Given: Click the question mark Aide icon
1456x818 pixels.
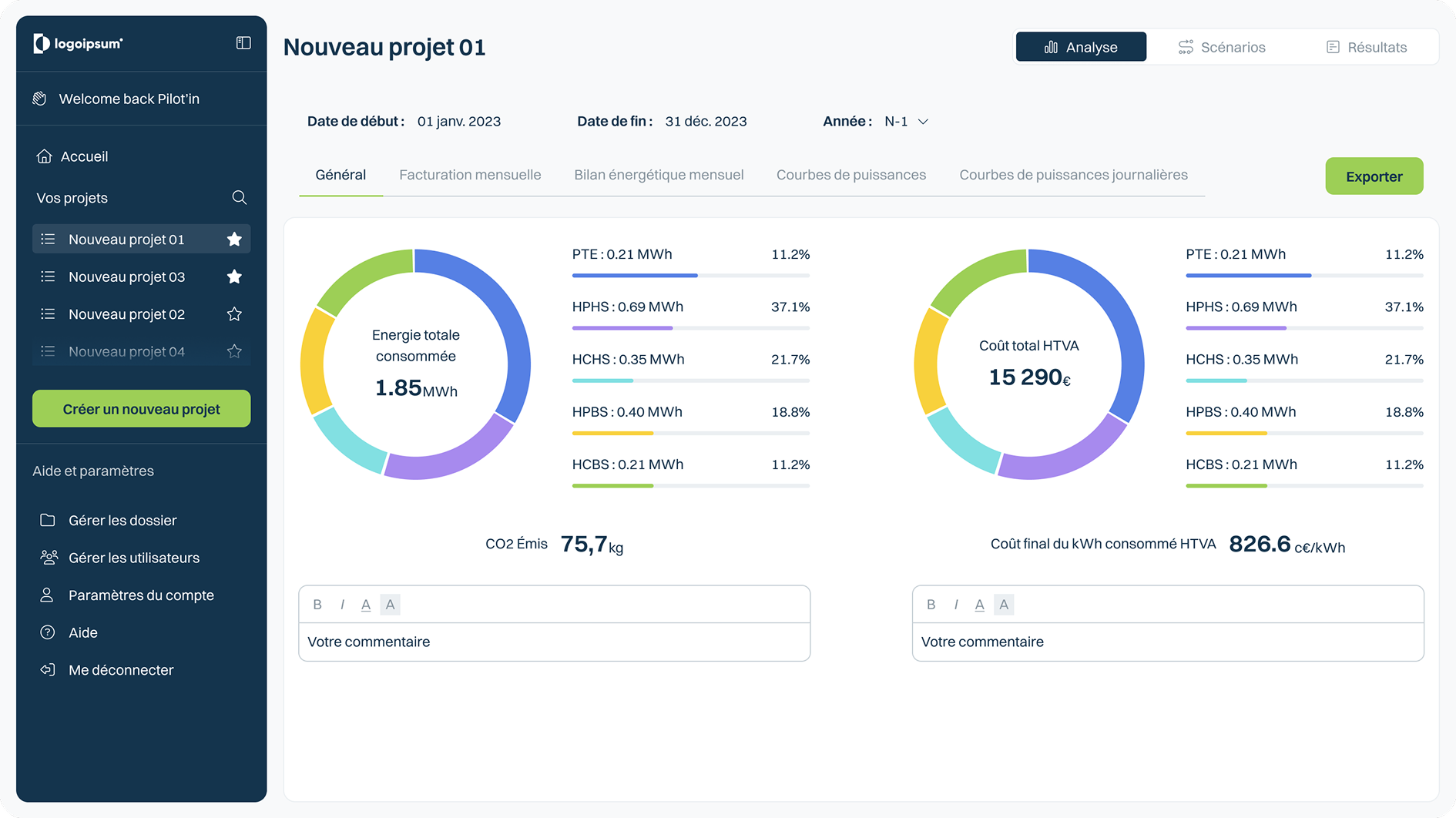Looking at the screenshot, I should pyautogui.click(x=48, y=632).
